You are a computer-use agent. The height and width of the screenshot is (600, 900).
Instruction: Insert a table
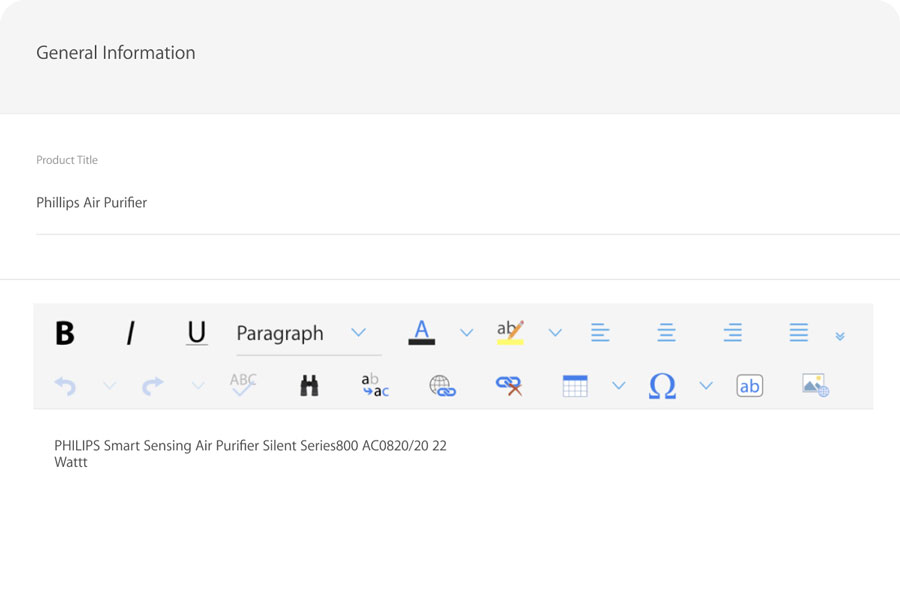pyautogui.click(x=575, y=386)
